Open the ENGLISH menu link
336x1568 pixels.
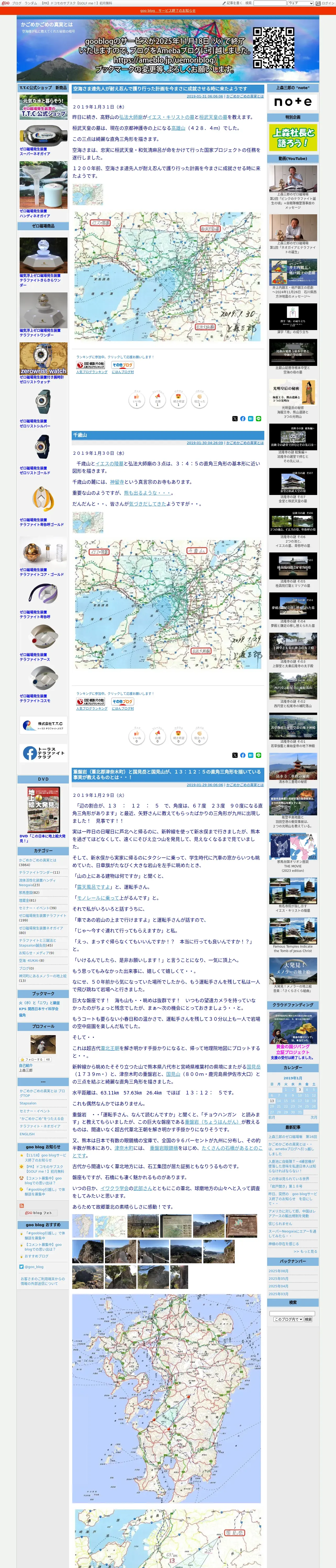[x=27, y=1134]
